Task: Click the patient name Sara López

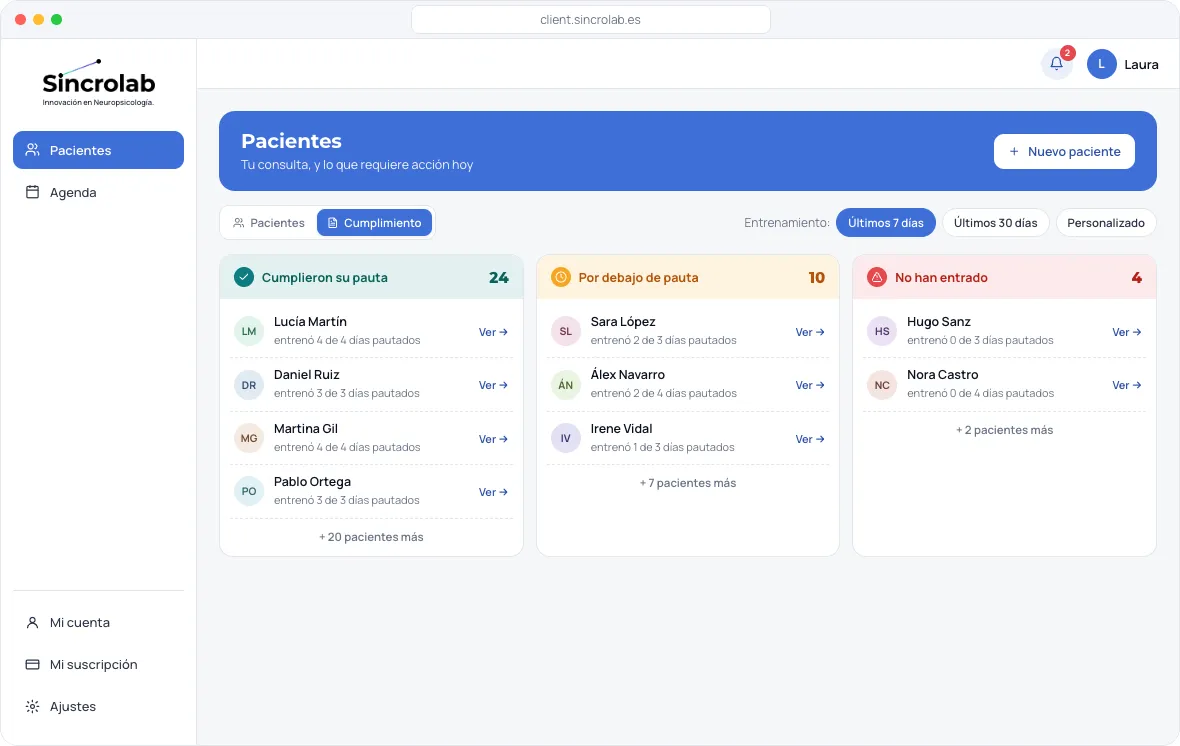Action: [x=623, y=321]
